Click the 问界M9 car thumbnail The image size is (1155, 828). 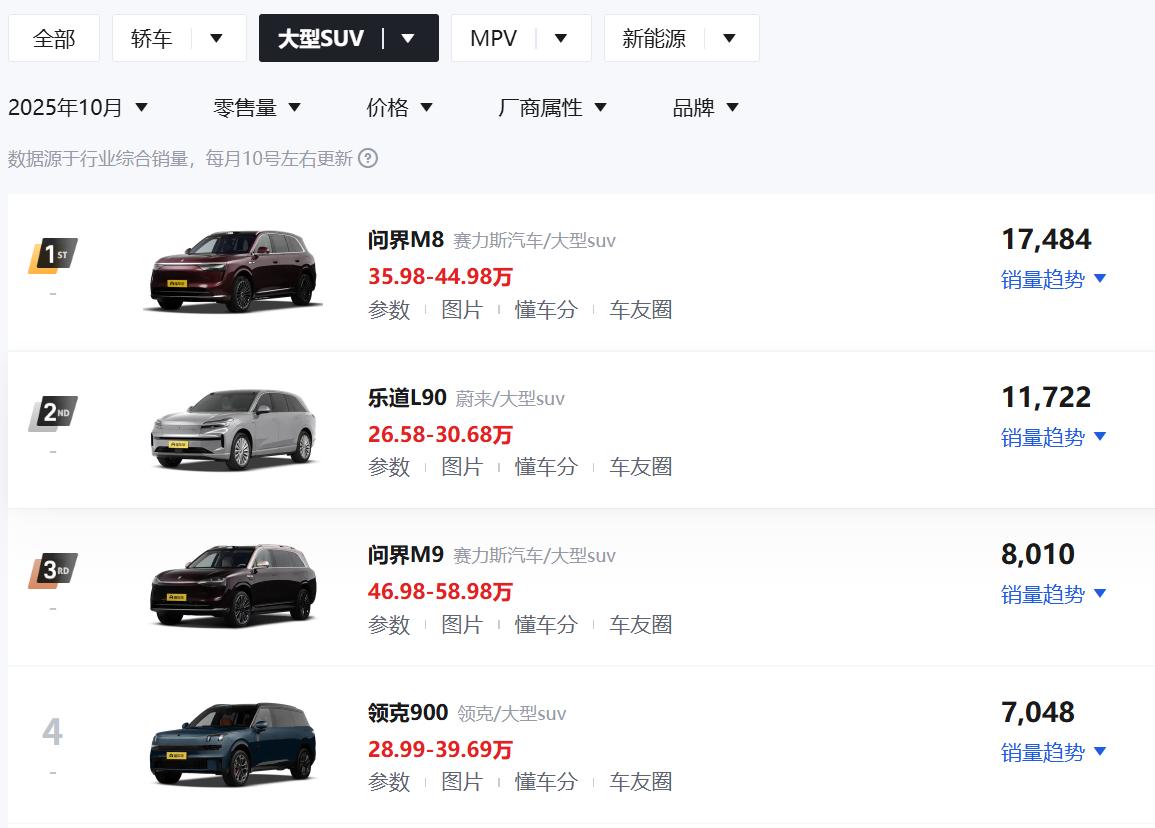point(234,587)
